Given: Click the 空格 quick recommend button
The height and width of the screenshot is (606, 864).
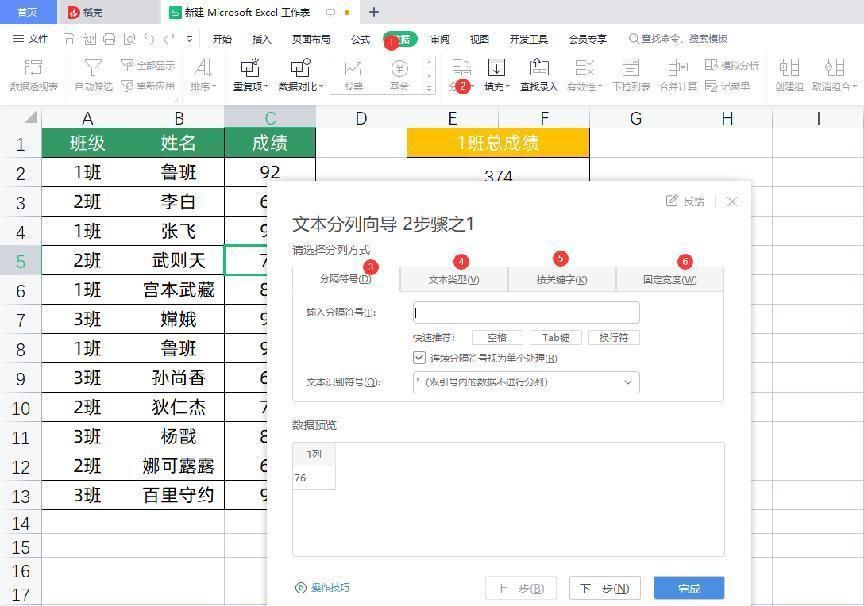Looking at the screenshot, I should (x=496, y=337).
